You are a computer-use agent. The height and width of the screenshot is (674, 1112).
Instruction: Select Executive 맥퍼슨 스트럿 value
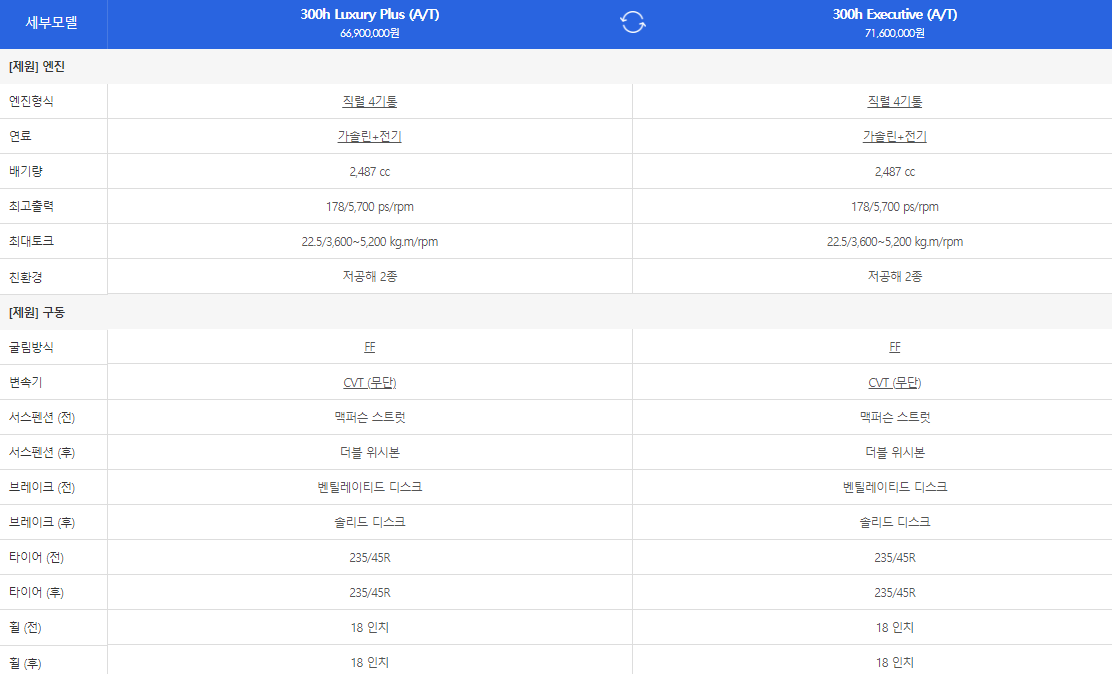[x=894, y=417]
